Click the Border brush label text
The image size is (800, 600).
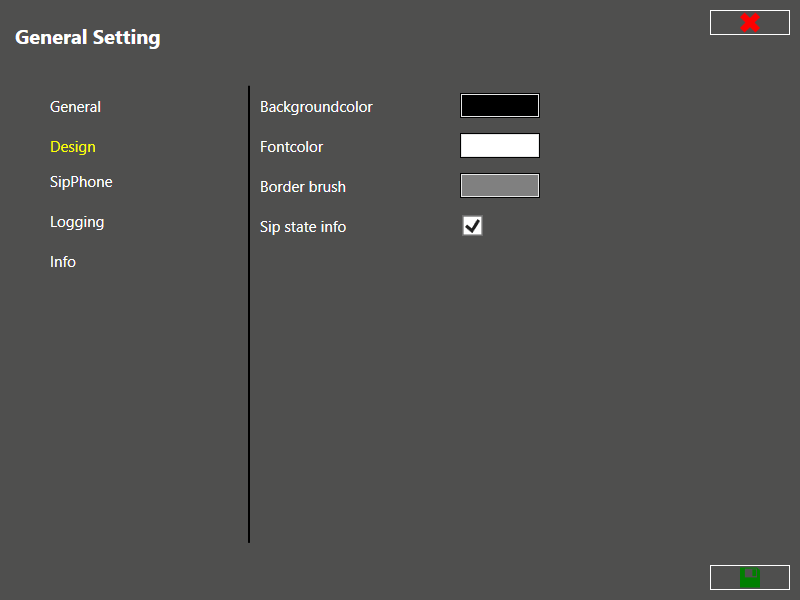click(x=303, y=187)
